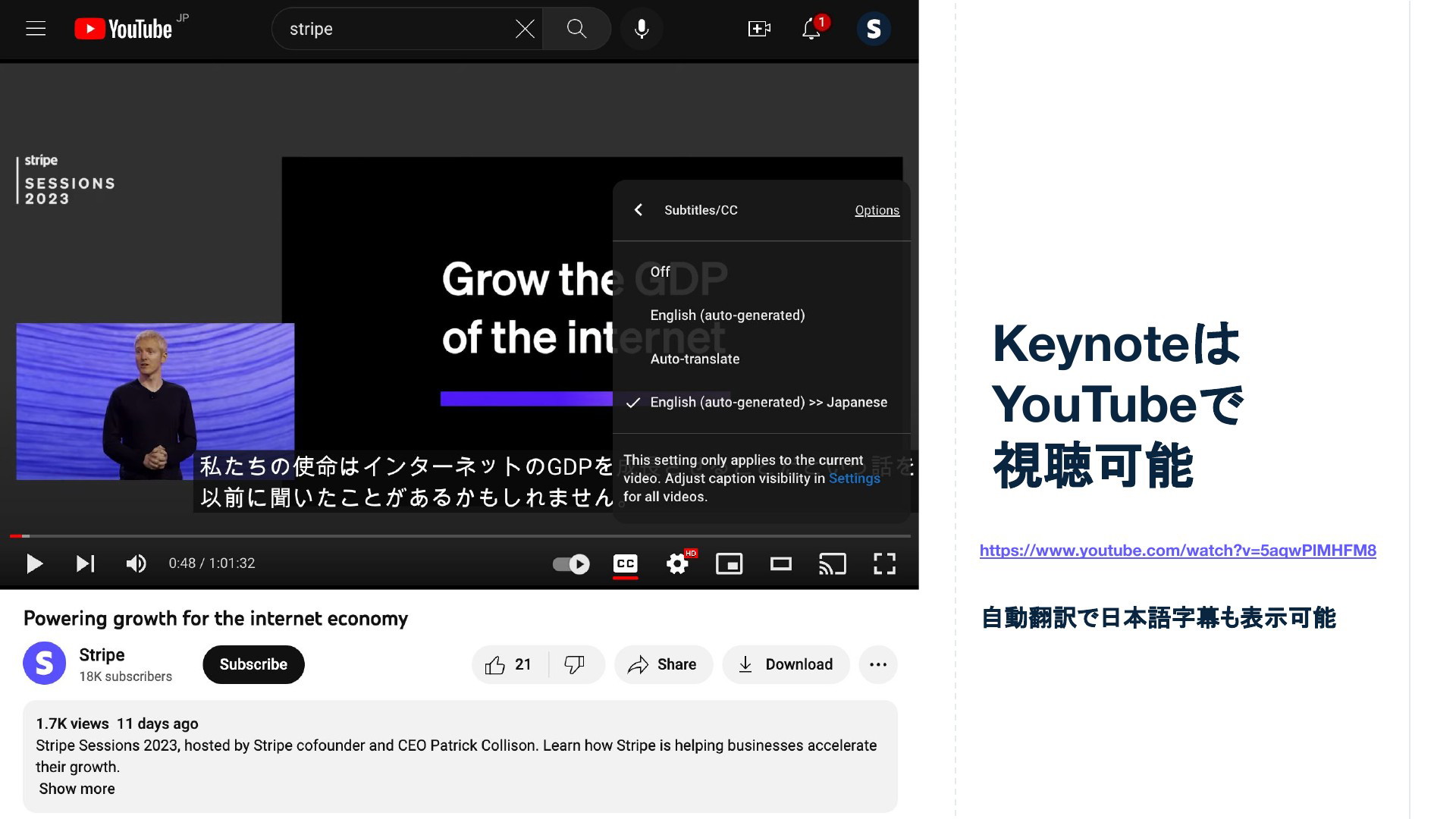1456x819 pixels.
Task: Open the Create video icon
Action: [x=759, y=29]
